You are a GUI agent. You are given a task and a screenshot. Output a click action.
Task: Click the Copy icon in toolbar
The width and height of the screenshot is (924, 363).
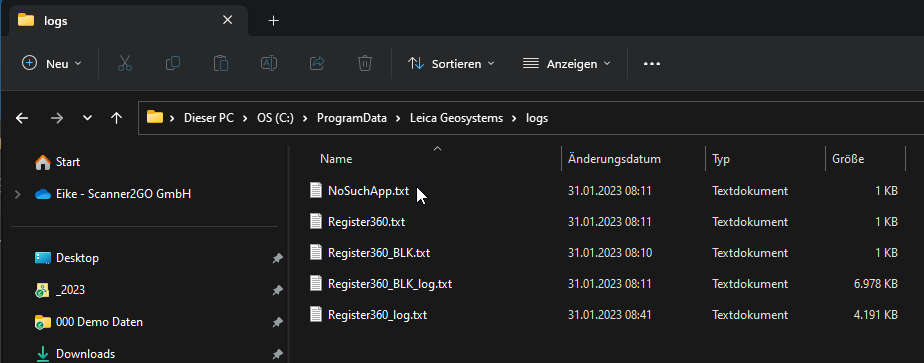click(x=173, y=63)
